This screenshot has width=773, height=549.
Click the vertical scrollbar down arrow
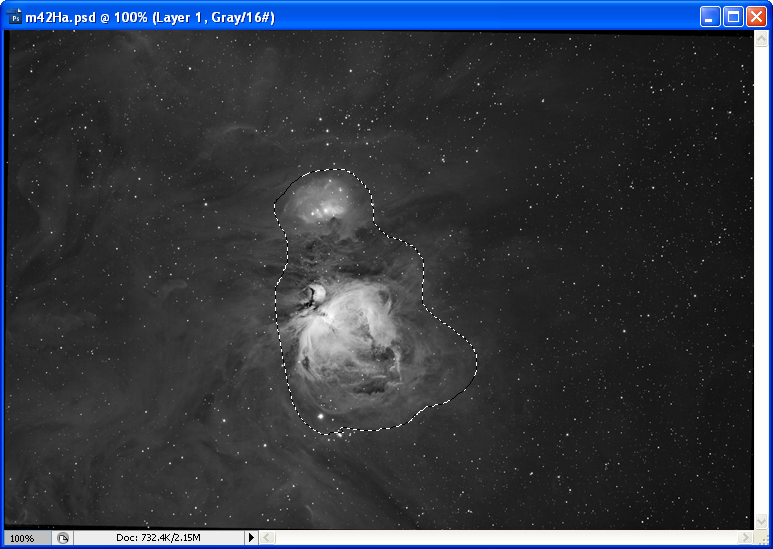[761, 521]
